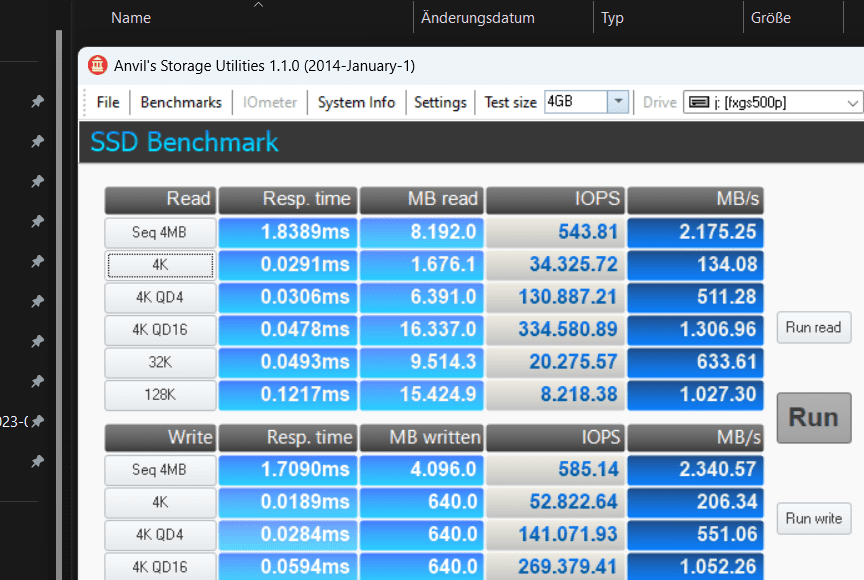Click the Explorer sidebar scrollbar
Image resolution: width=864 pixels, height=580 pixels.
59,303
